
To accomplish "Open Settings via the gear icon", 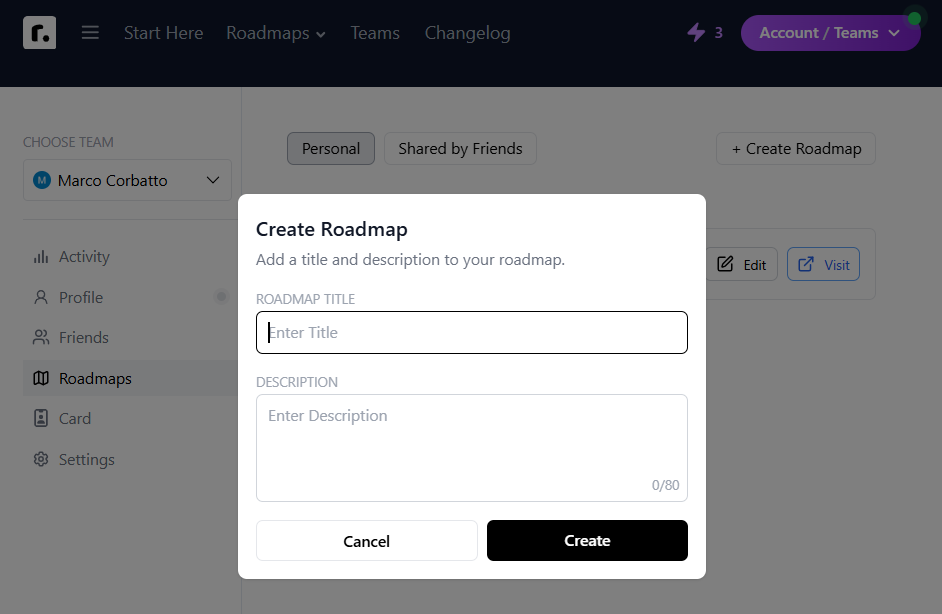I will 41,460.
